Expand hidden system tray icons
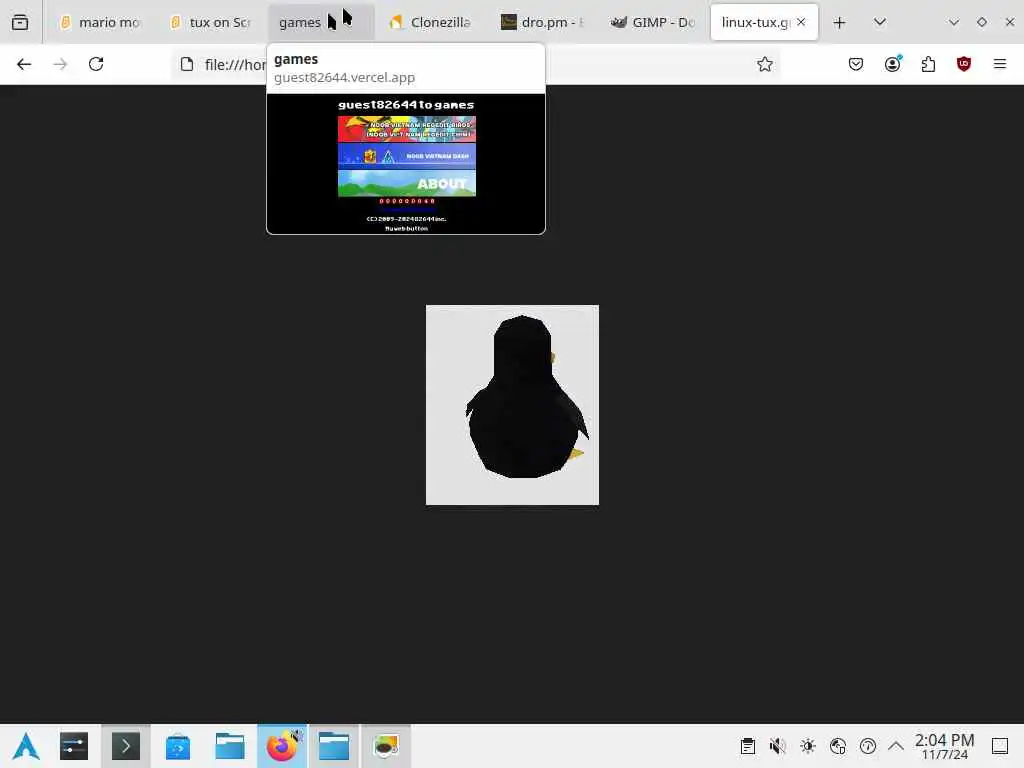Image resolution: width=1024 pixels, height=768 pixels. (896, 746)
